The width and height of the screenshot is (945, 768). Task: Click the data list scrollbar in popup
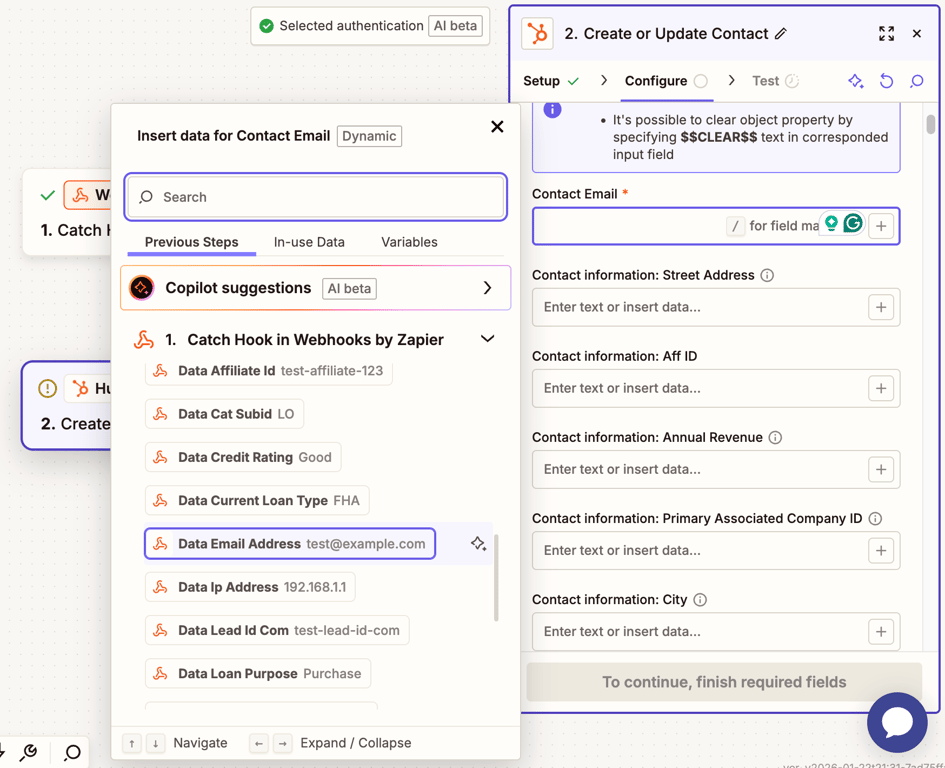point(496,578)
